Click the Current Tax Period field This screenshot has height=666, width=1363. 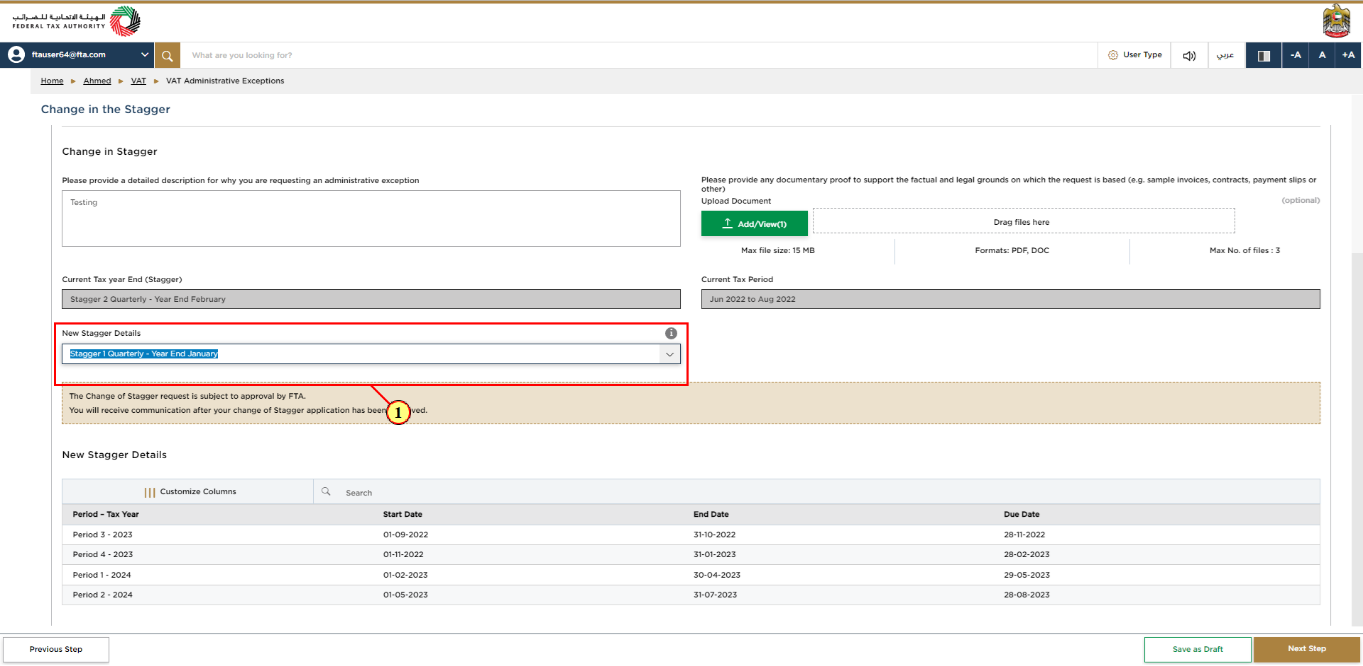1010,299
